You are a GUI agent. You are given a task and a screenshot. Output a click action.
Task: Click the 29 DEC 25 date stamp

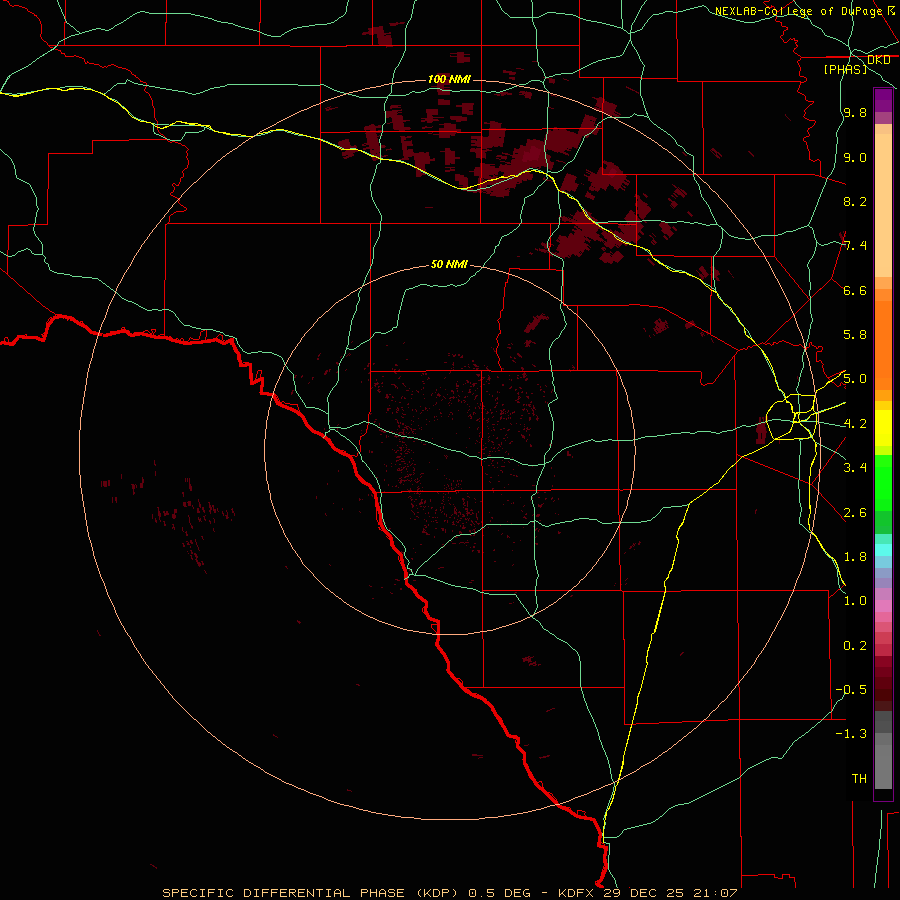[x=645, y=893]
